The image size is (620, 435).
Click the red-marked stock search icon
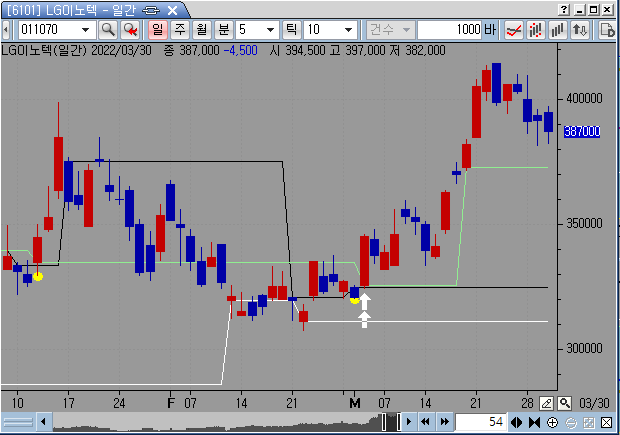click(129, 29)
